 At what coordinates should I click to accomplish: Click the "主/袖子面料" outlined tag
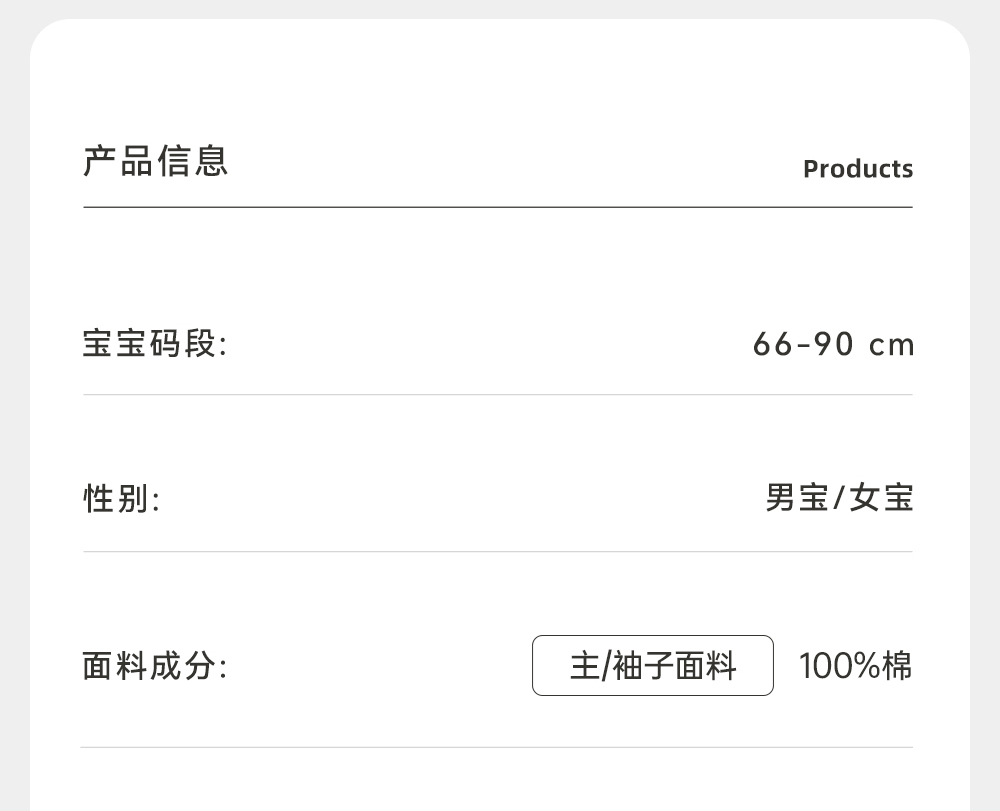[652, 665]
